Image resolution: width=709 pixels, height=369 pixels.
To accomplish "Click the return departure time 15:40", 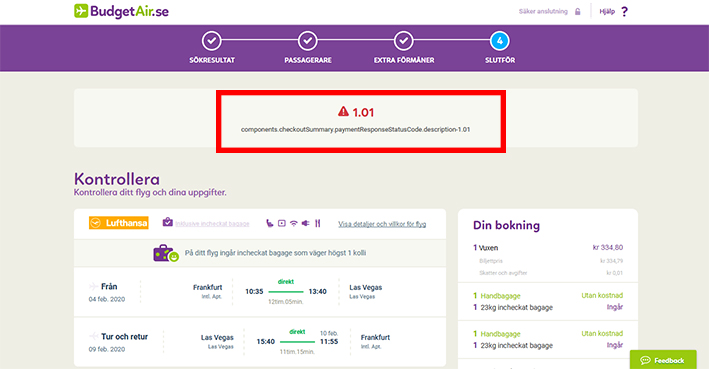I will pos(265,341).
